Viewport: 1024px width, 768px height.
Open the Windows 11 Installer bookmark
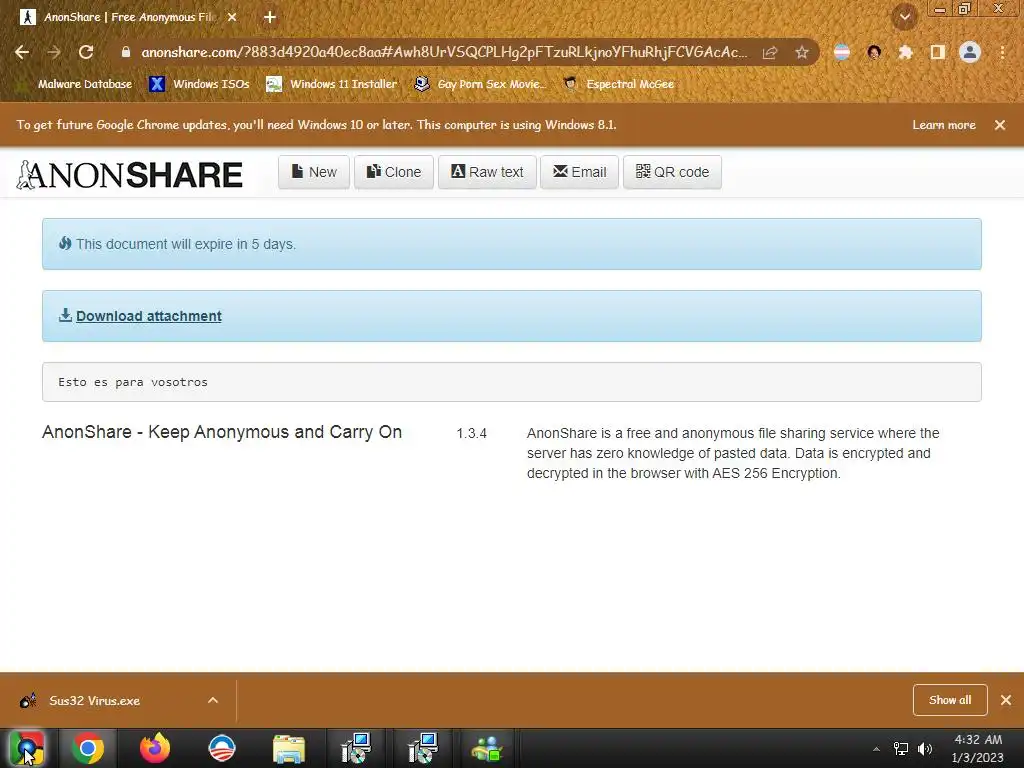332,84
